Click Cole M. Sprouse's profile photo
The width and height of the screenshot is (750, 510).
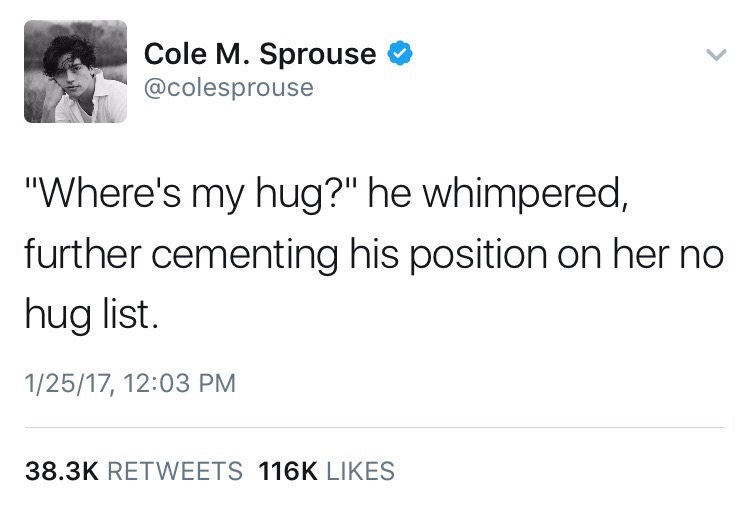(76, 72)
